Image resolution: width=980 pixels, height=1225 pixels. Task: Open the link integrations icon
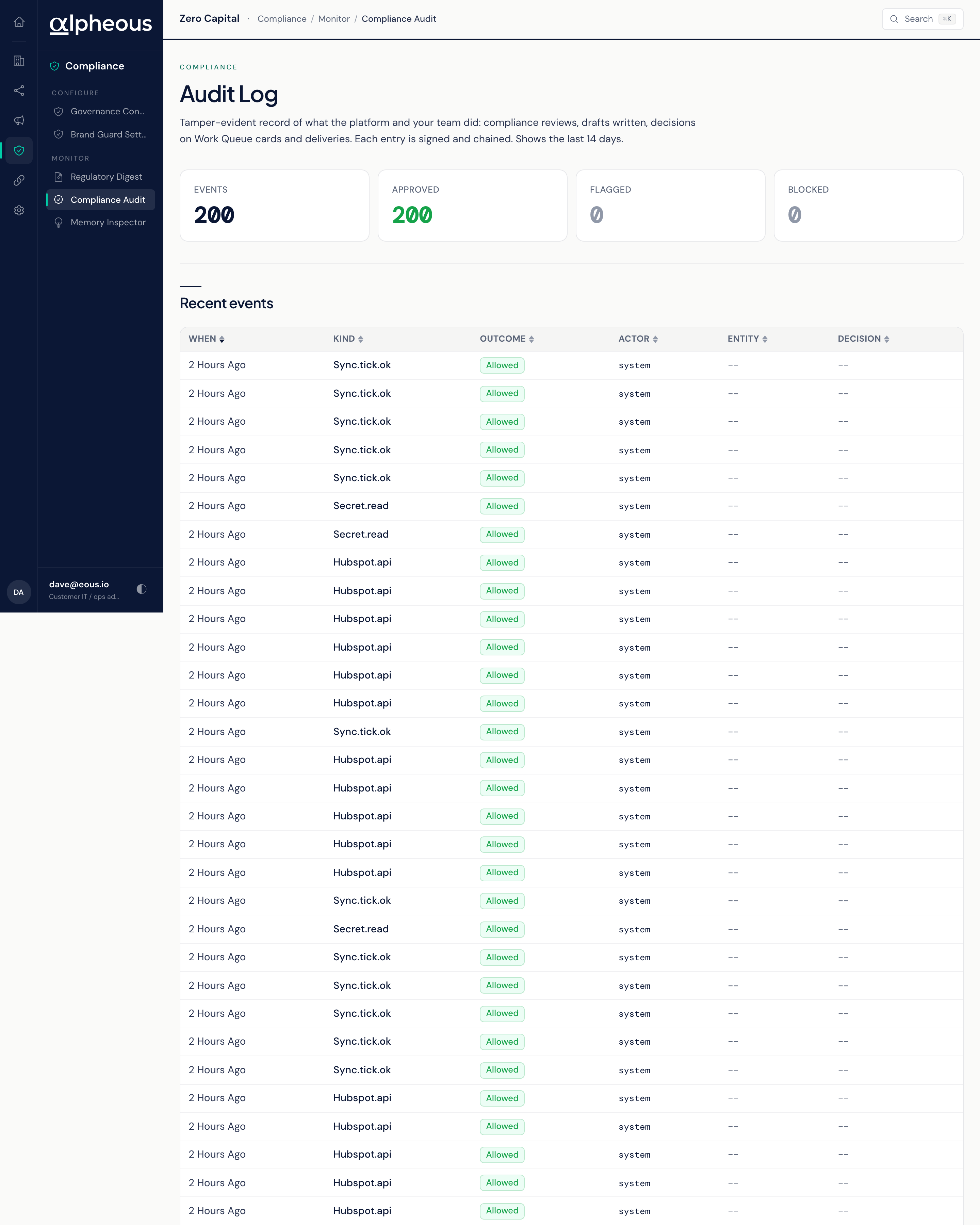(x=19, y=180)
